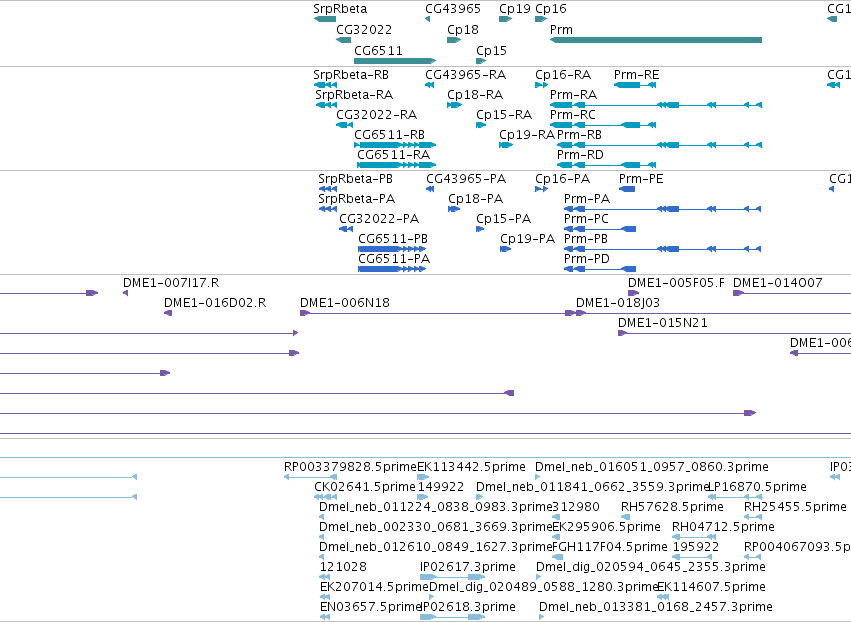Select protein SrpRbeta-PA
This screenshot has width=851, height=622.
(356, 199)
